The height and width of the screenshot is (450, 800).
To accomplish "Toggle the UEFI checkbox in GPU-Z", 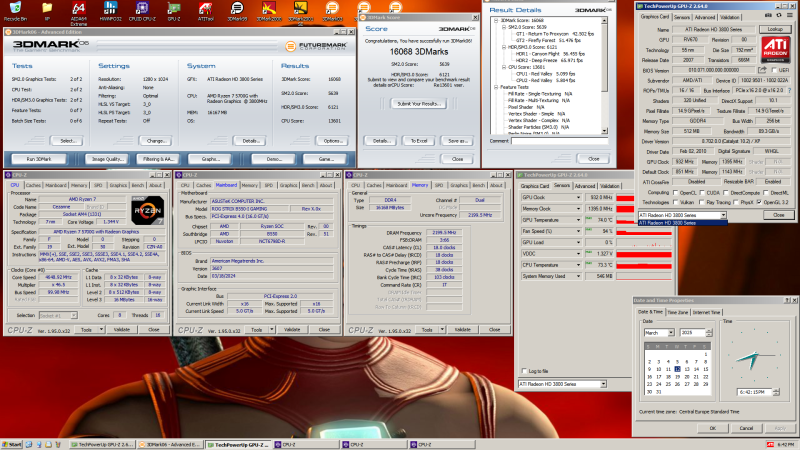I will click(x=774, y=70).
